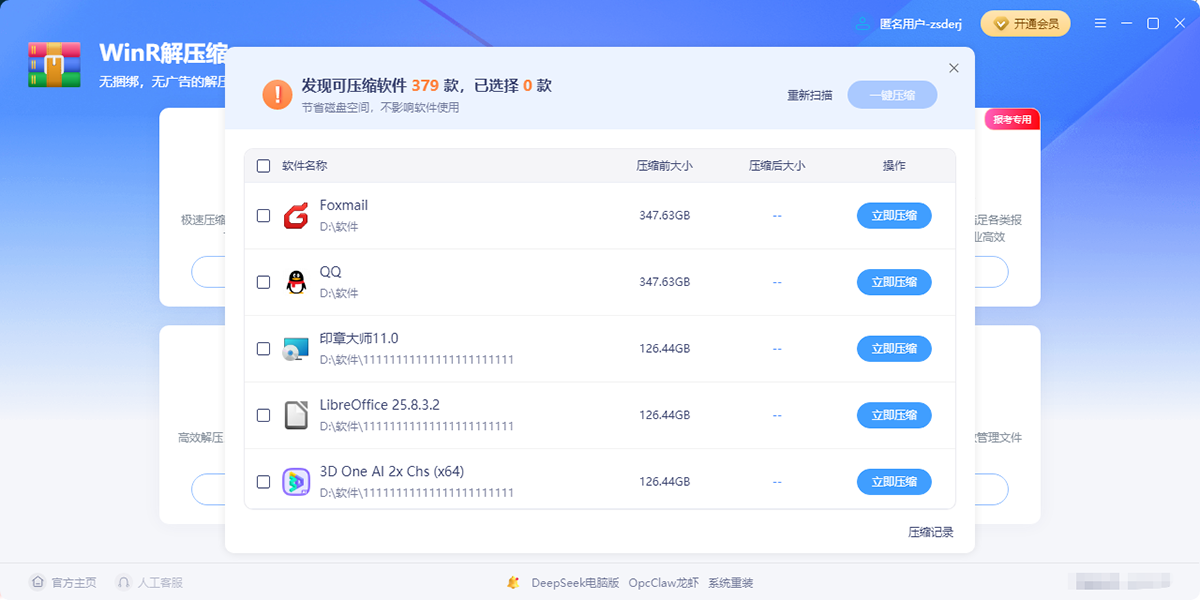Click the 一键压缩 button
The height and width of the screenshot is (600, 1200).
tap(892, 95)
